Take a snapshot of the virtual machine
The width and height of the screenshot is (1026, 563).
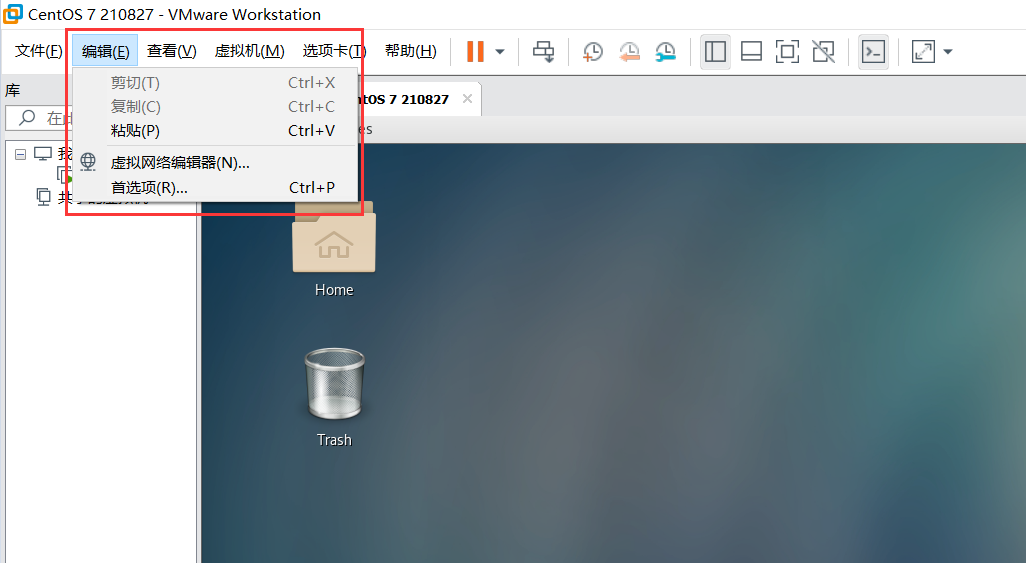pyautogui.click(x=593, y=52)
